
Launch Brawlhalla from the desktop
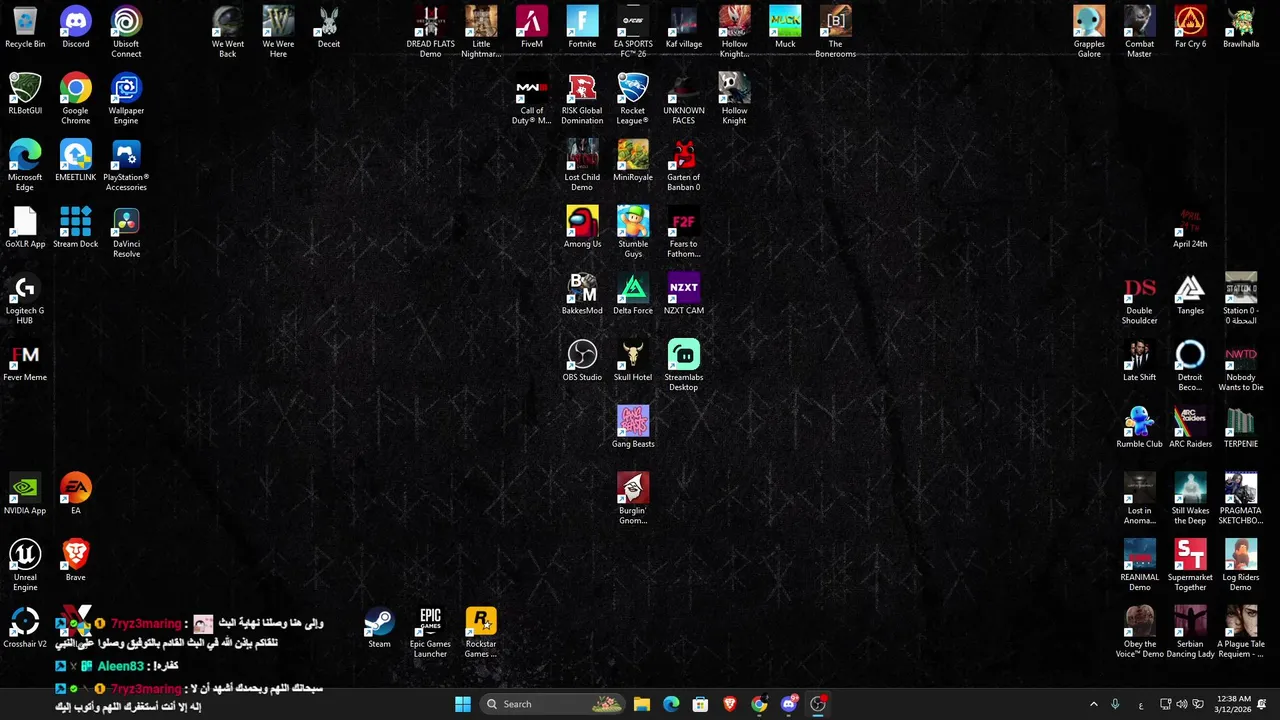point(1241,27)
